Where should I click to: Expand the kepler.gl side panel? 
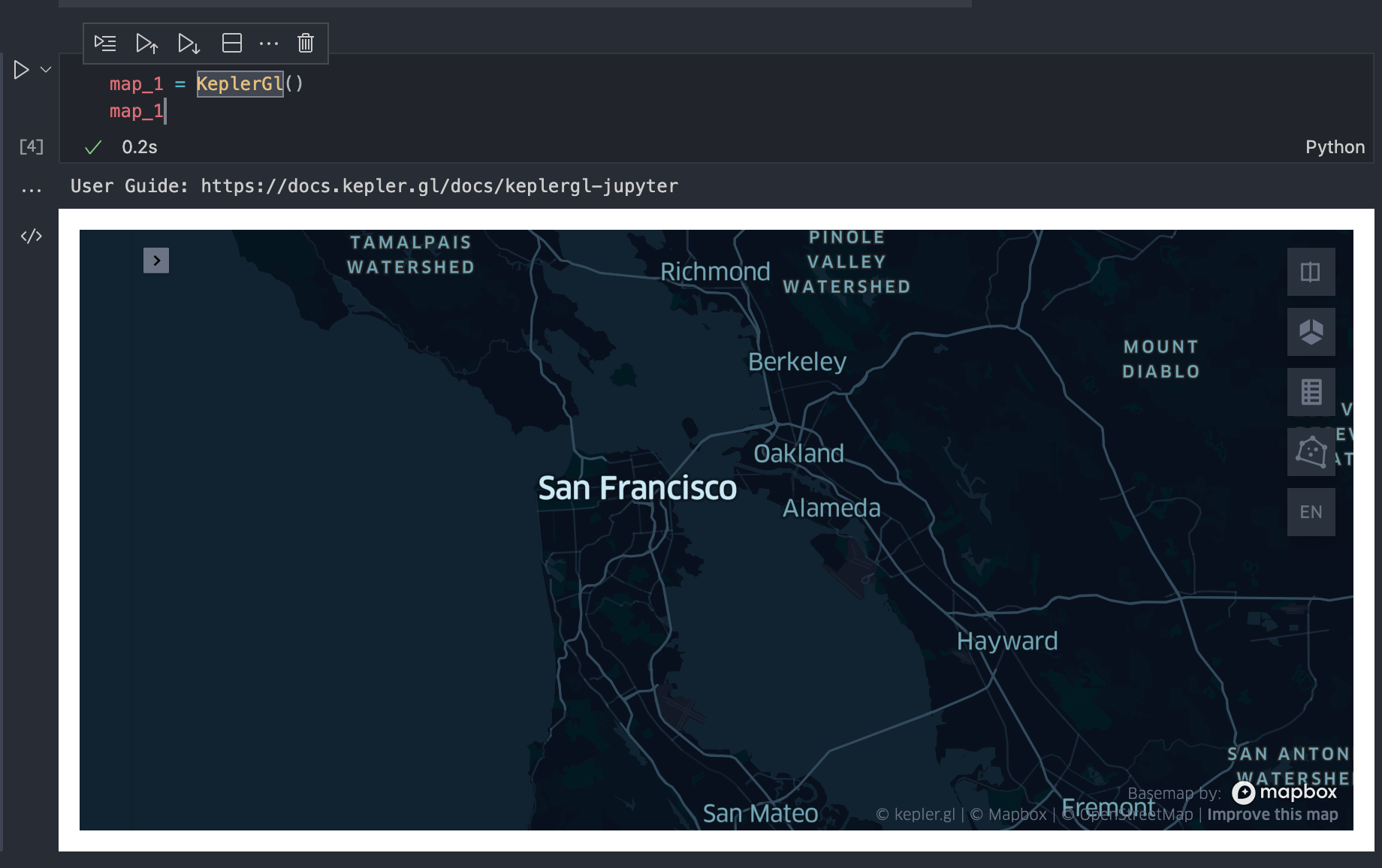(x=156, y=261)
